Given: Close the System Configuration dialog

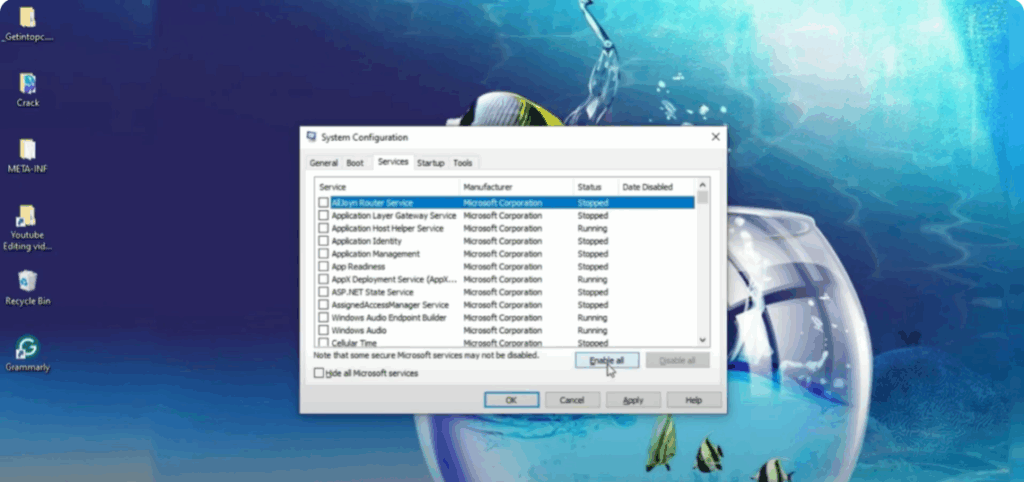Looking at the screenshot, I should pos(716,137).
